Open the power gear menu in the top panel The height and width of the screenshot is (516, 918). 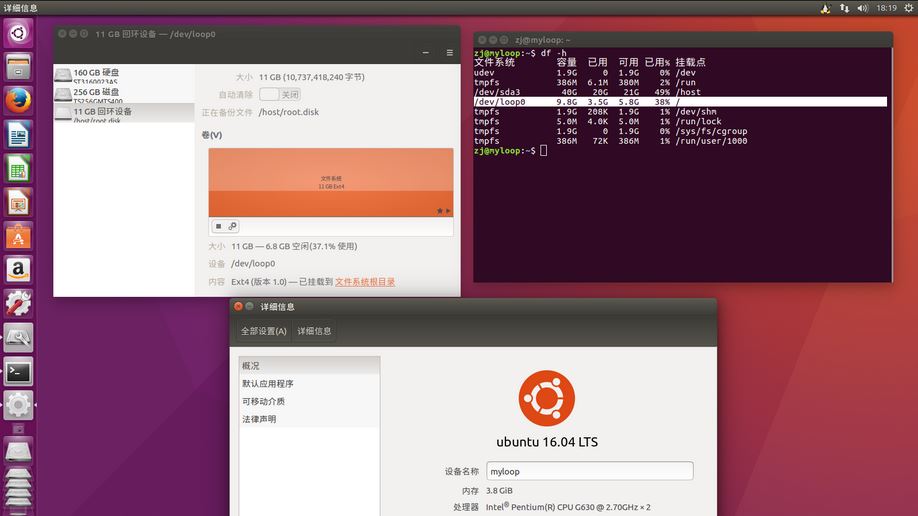[908, 8]
